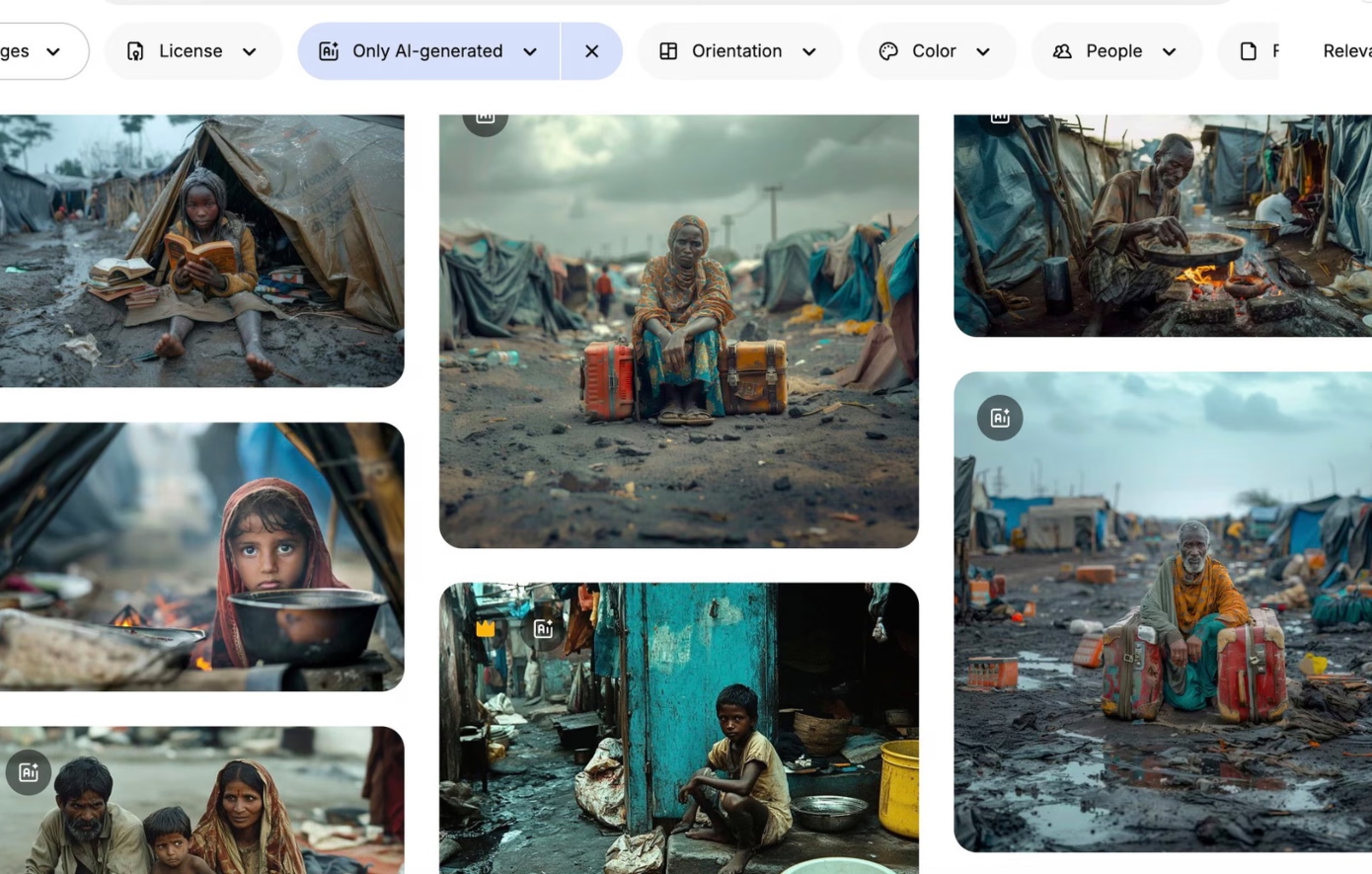
Task: Click the AI badge on the old man with suitcases
Action: click(x=1000, y=418)
